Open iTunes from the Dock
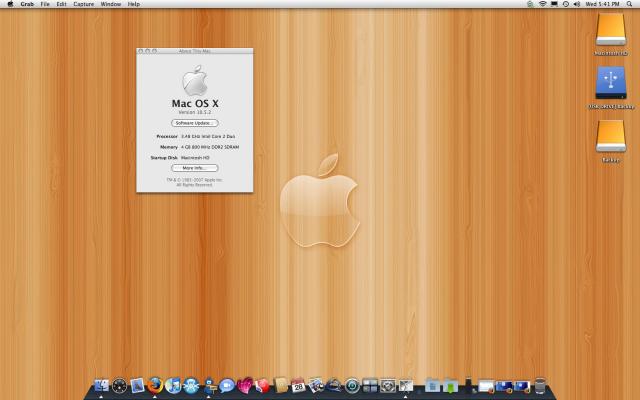Image resolution: width=640 pixels, height=400 pixels. point(173,385)
